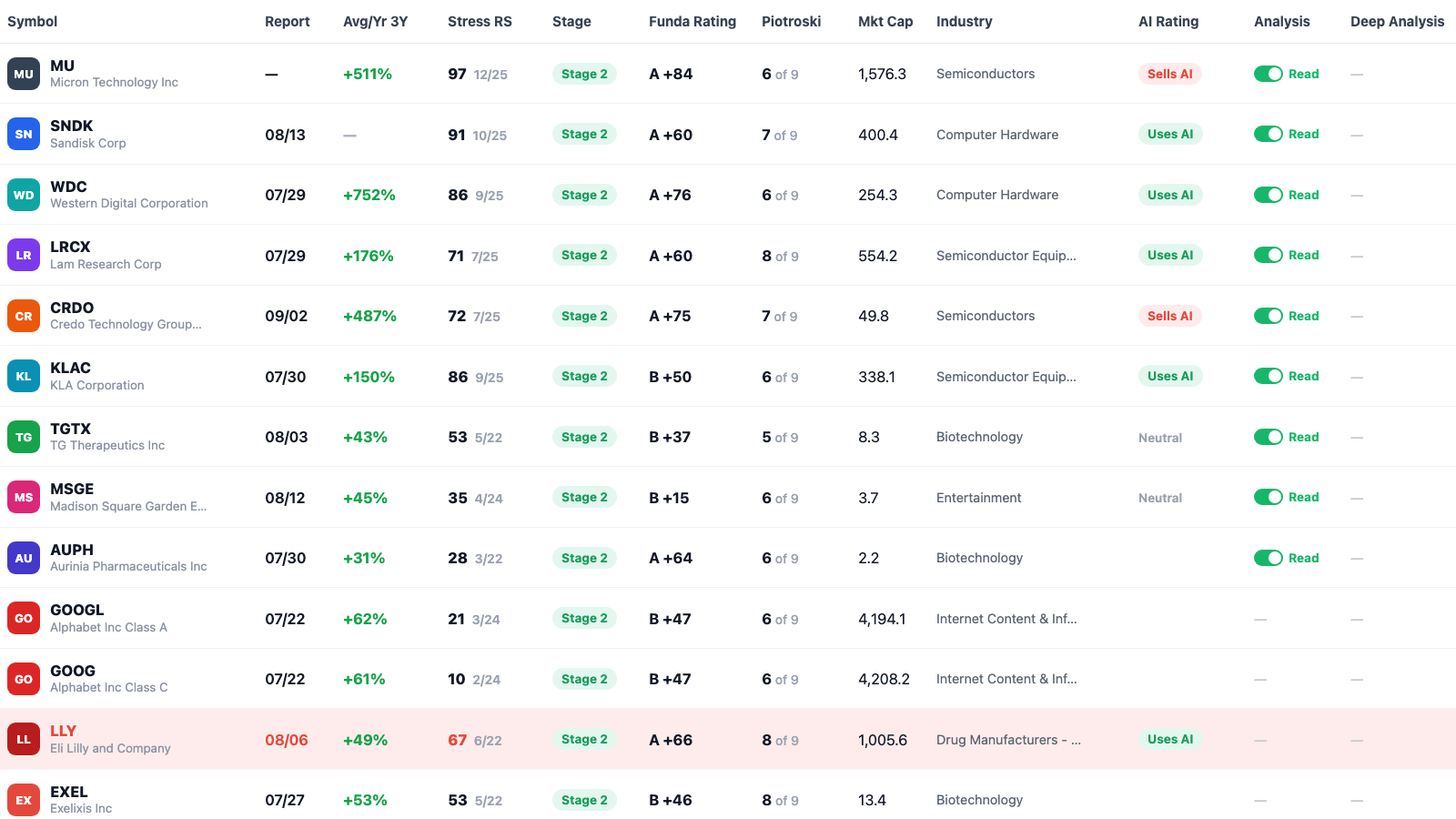Sort table by Mkt Cap header
1456x819 pixels.
click(885, 21)
